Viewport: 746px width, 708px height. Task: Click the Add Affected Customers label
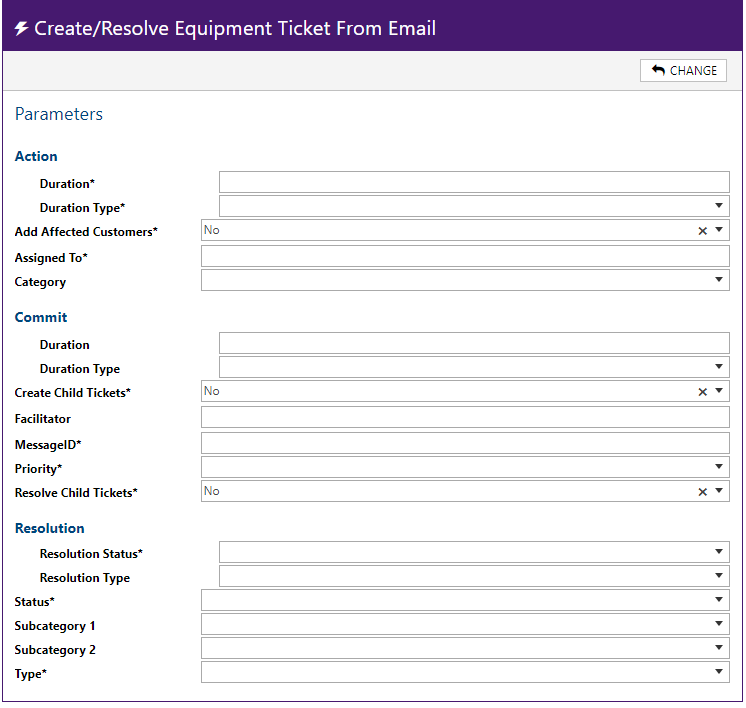click(x=86, y=232)
